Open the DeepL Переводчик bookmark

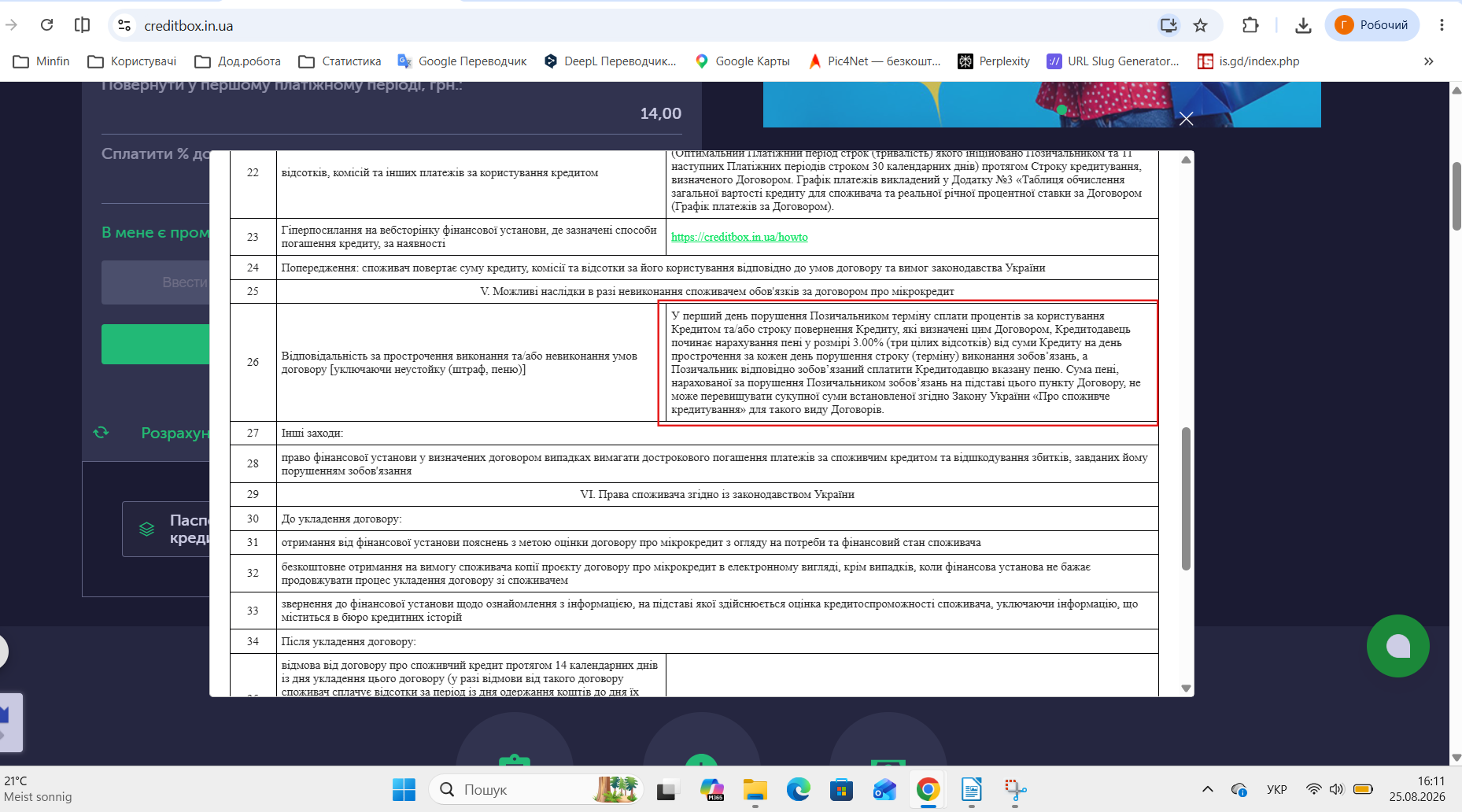pyautogui.click(x=610, y=61)
